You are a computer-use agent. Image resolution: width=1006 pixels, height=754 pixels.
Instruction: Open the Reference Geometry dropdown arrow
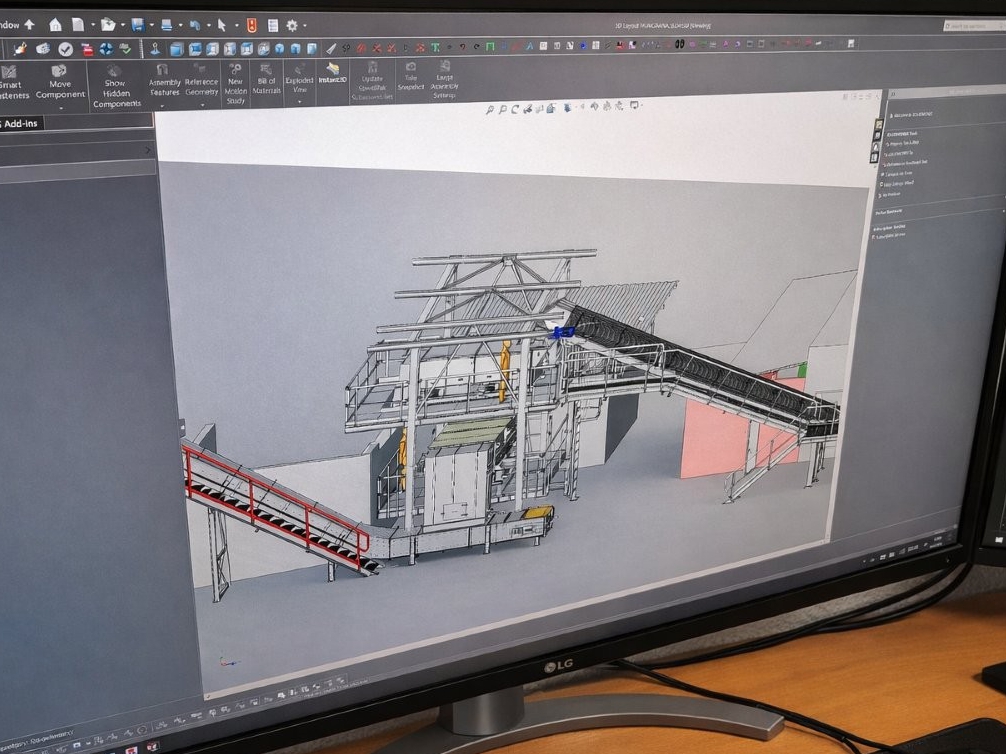click(x=201, y=105)
